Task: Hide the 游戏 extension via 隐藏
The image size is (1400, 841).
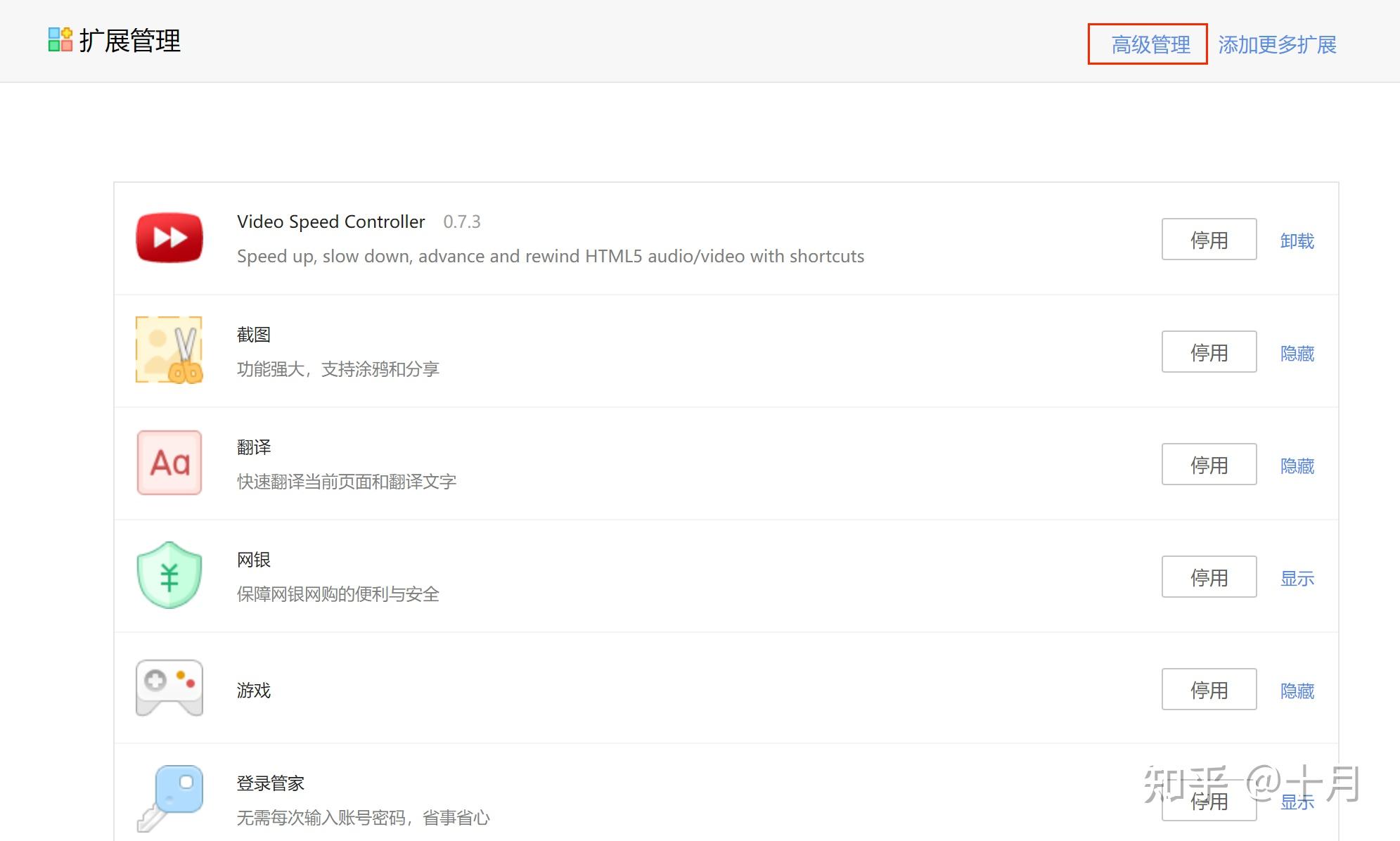Action: pos(1297,691)
